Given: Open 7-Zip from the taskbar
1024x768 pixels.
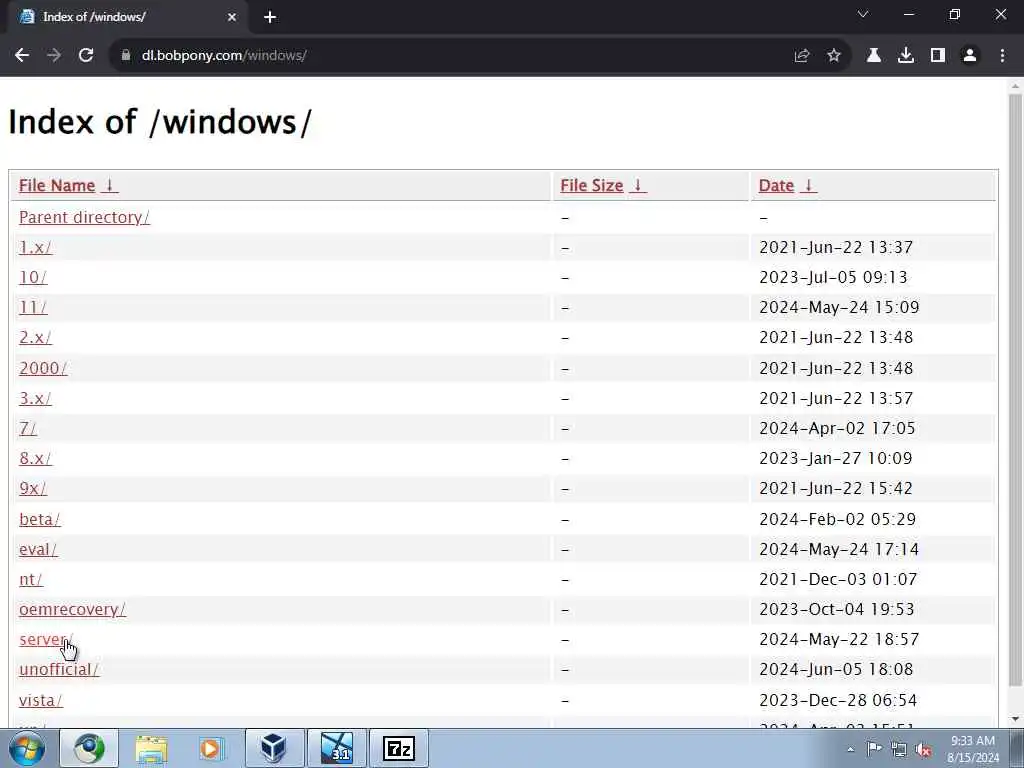Looking at the screenshot, I should point(398,748).
